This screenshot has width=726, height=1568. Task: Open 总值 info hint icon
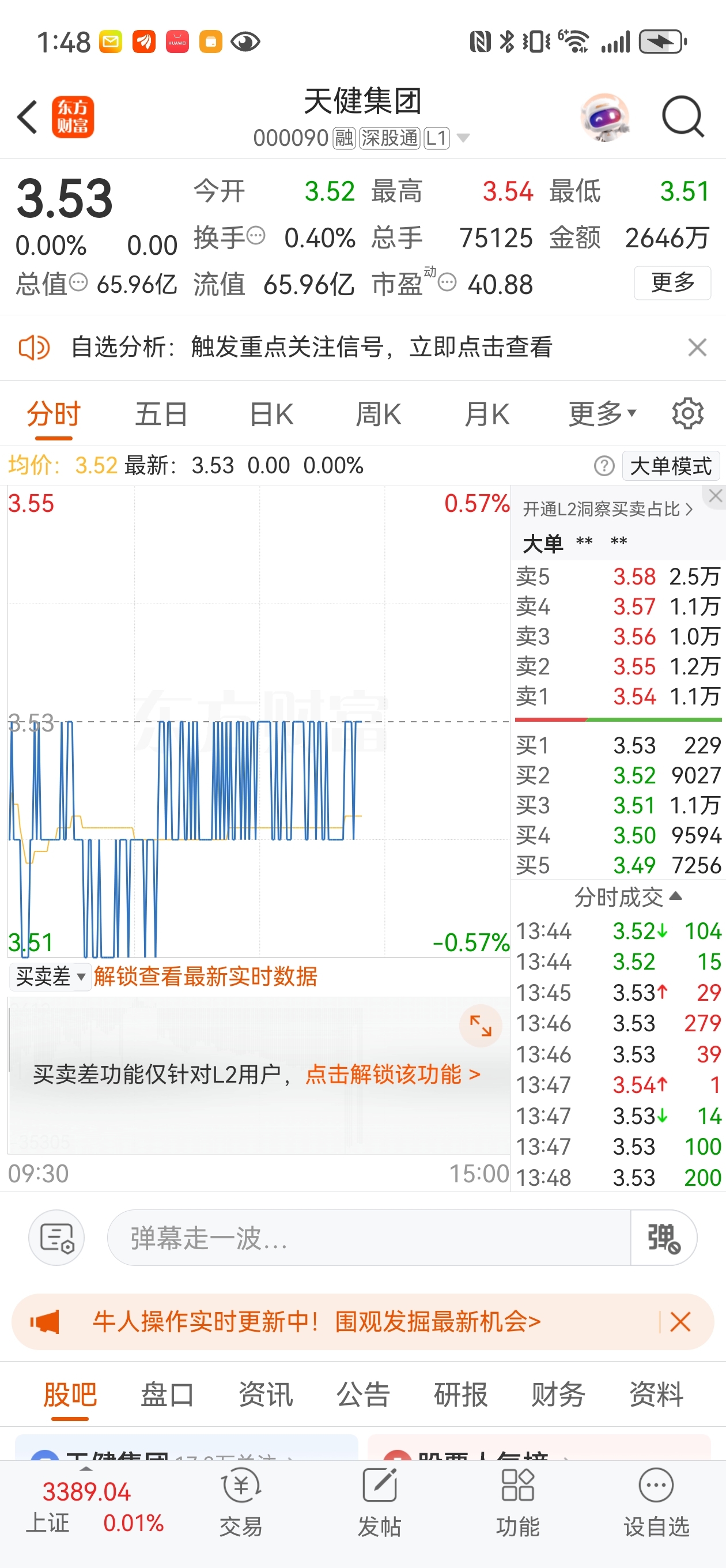point(78,282)
